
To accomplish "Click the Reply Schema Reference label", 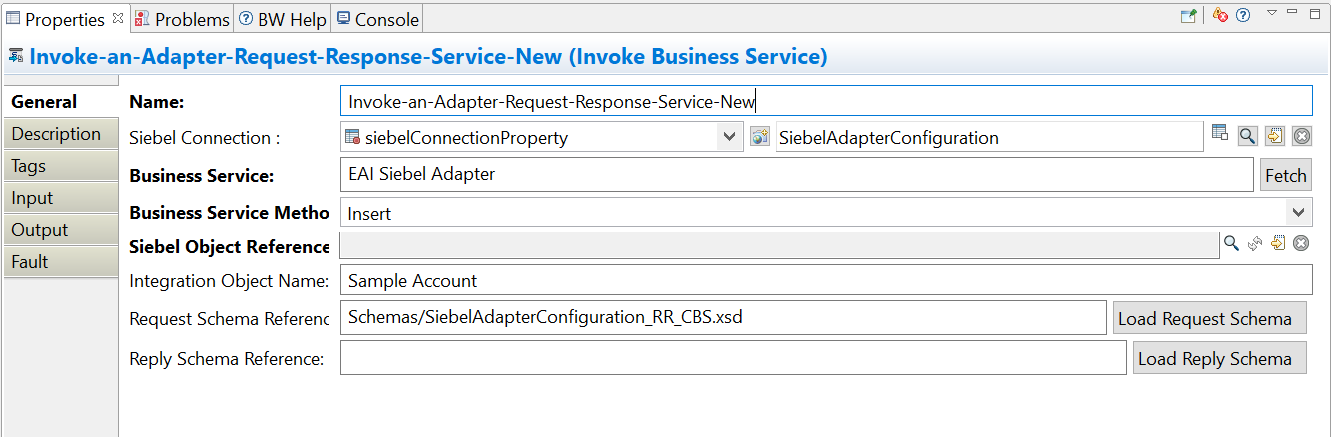I will [x=227, y=358].
